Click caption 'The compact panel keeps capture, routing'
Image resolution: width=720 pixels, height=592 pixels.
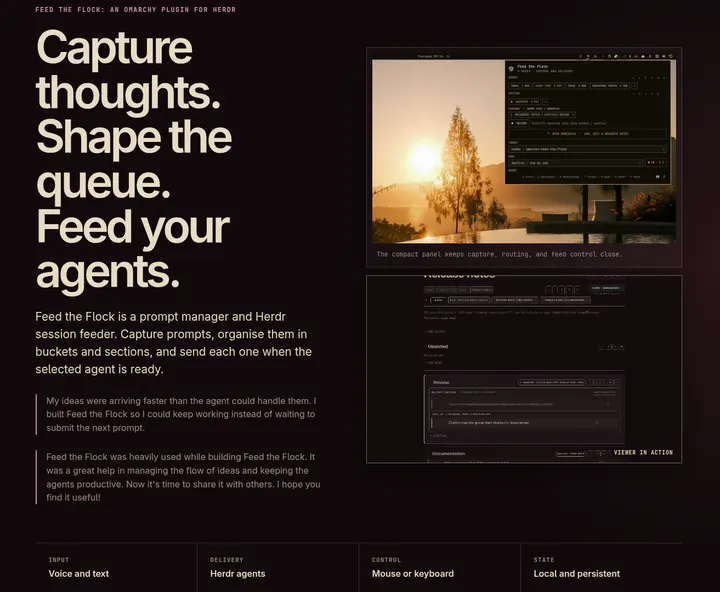pyautogui.click(x=499, y=254)
